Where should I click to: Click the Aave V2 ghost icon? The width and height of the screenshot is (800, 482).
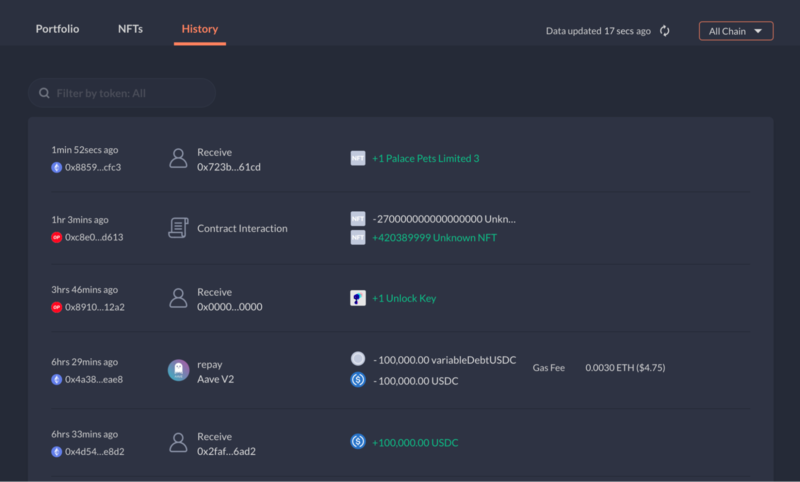click(x=179, y=370)
